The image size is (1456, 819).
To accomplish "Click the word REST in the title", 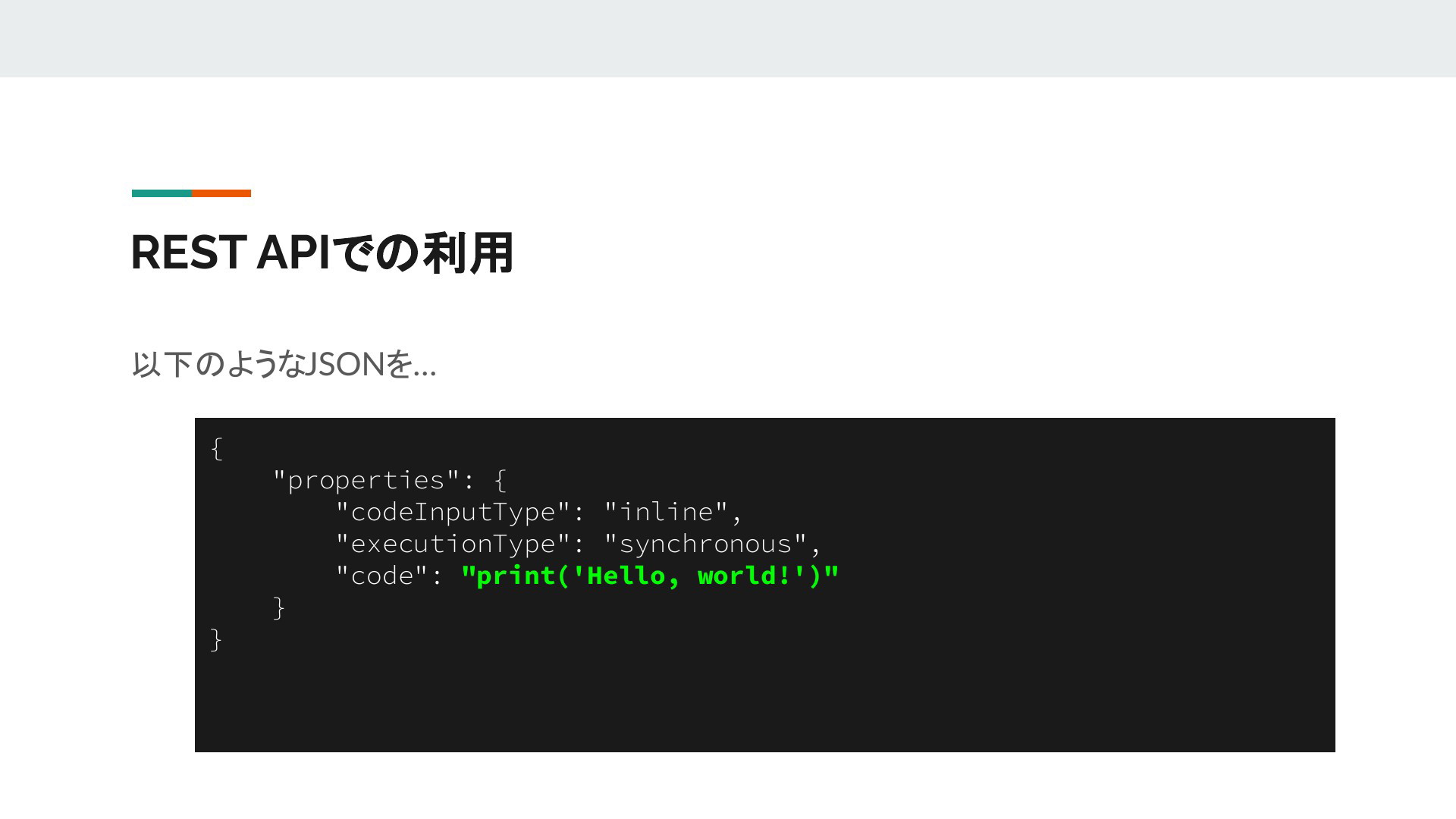I will (188, 253).
